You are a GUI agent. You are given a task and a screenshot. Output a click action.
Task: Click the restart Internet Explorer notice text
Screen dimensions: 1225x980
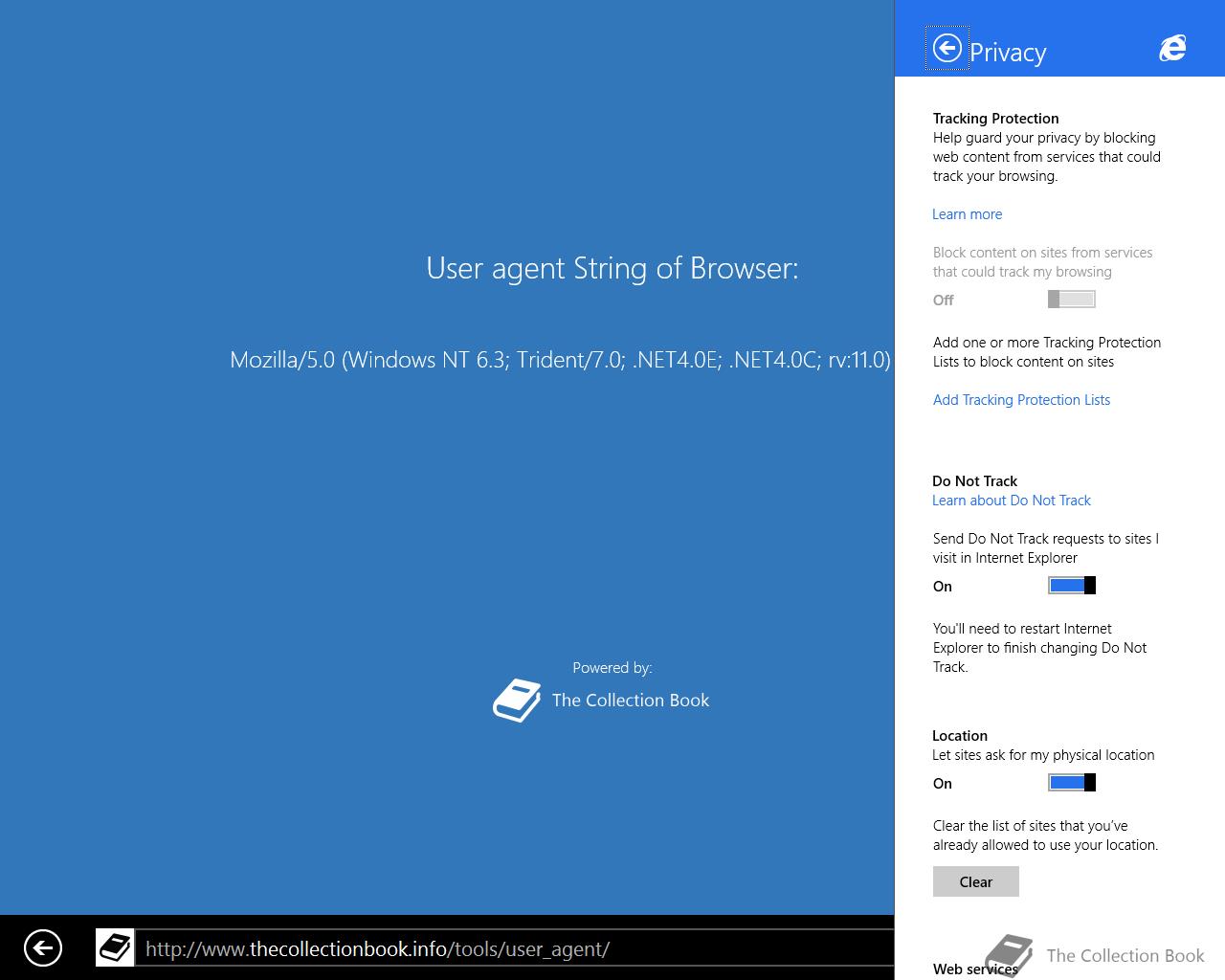[x=1040, y=648]
